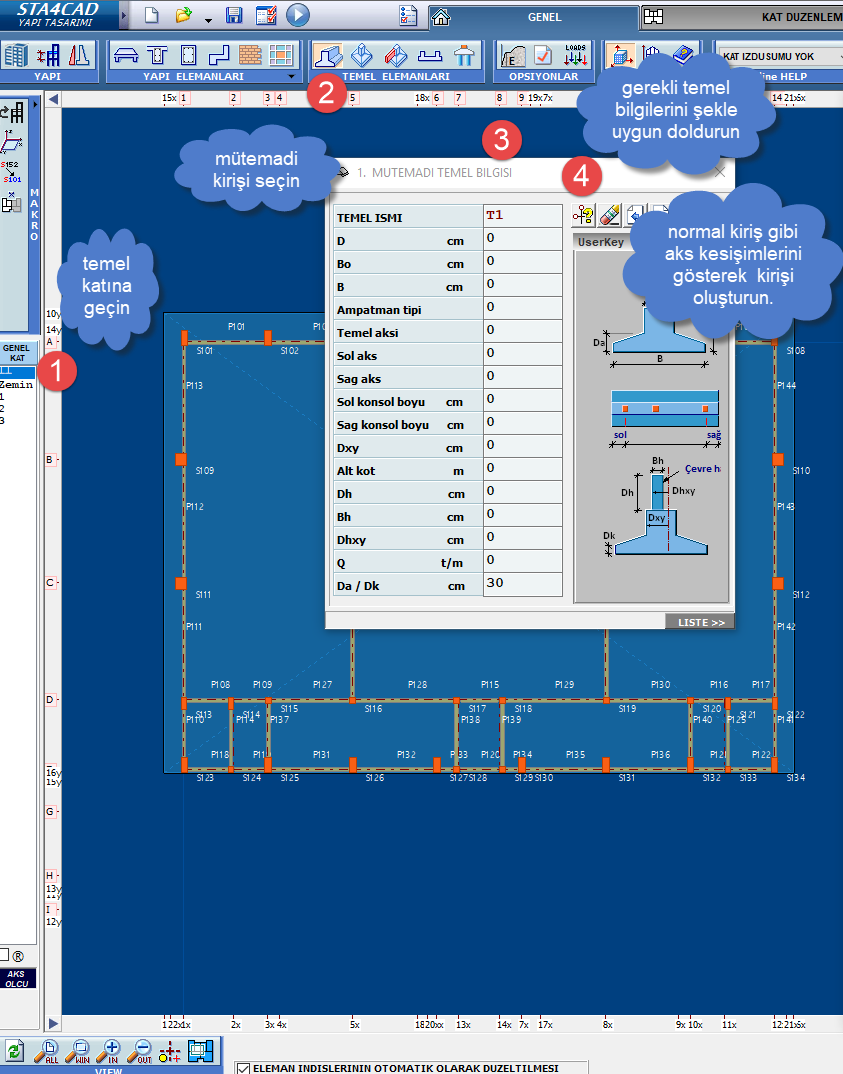Select the slab grid icon

[x=281, y=55]
